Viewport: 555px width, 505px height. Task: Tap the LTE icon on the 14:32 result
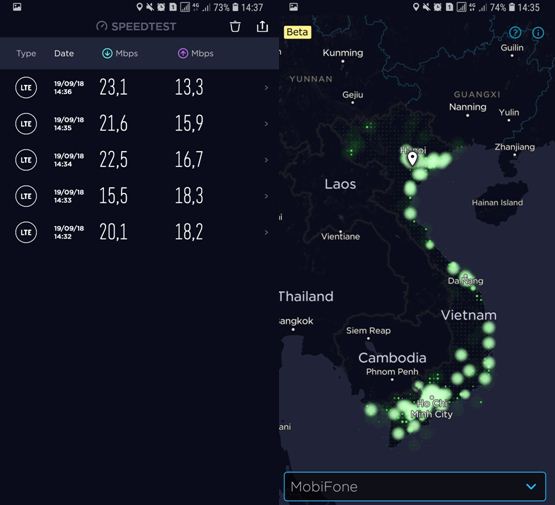coord(26,232)
